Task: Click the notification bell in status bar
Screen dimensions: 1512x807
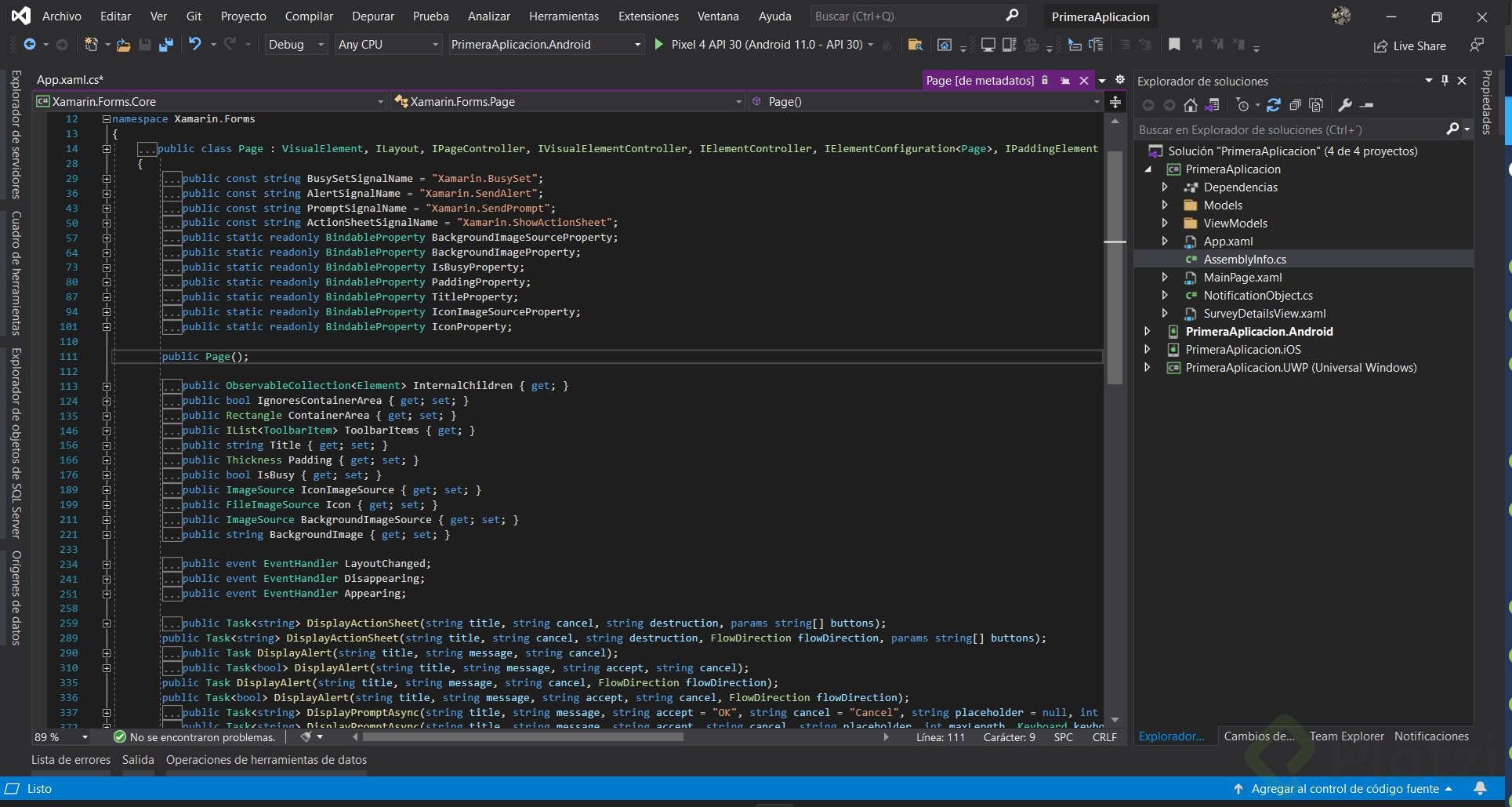Action: [x=1480, y=788]
